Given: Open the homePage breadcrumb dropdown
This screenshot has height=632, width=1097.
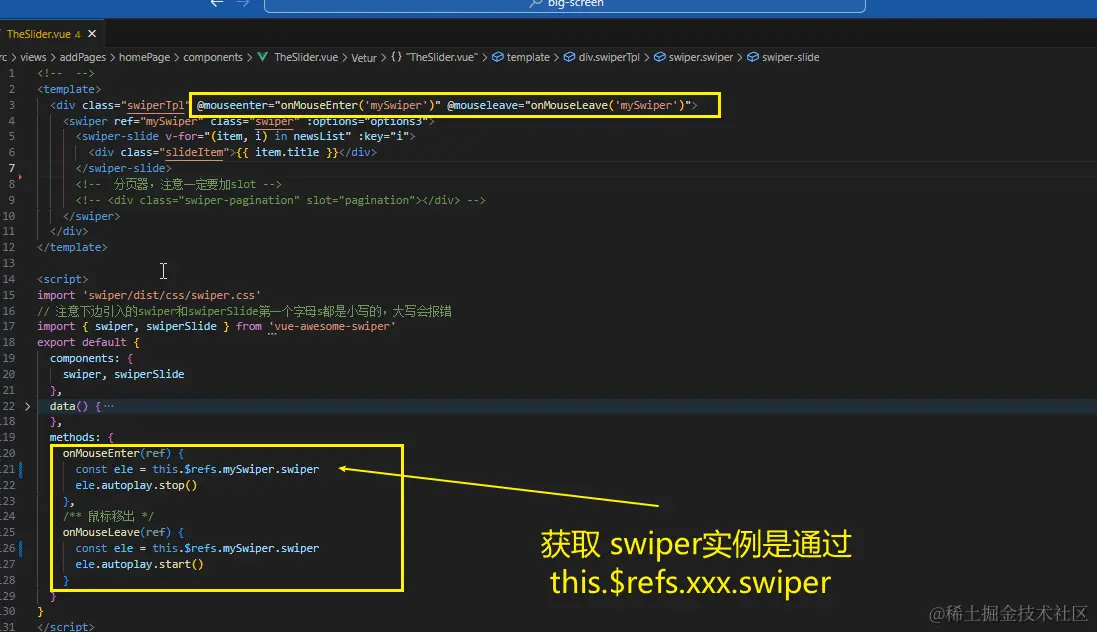Looking at the screenshot, I should [x=144, y=57].
